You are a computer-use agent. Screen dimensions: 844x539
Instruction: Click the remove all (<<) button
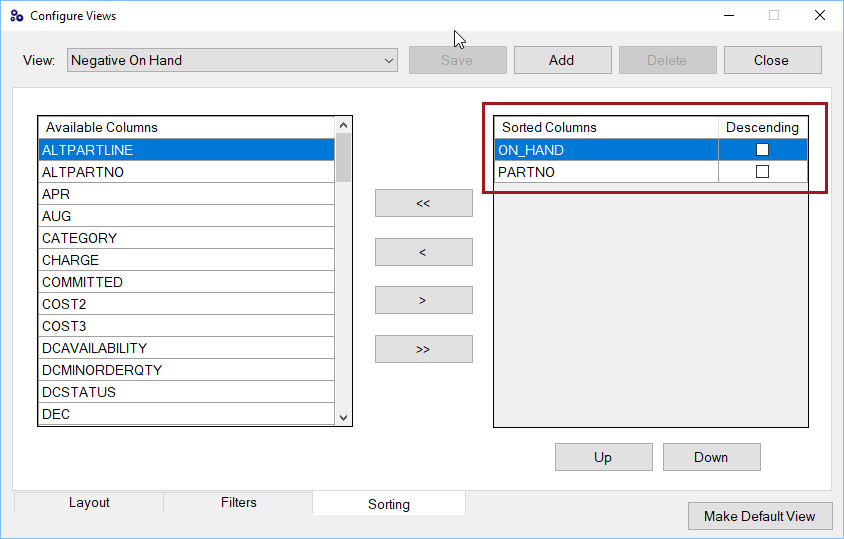coord(424,203)
